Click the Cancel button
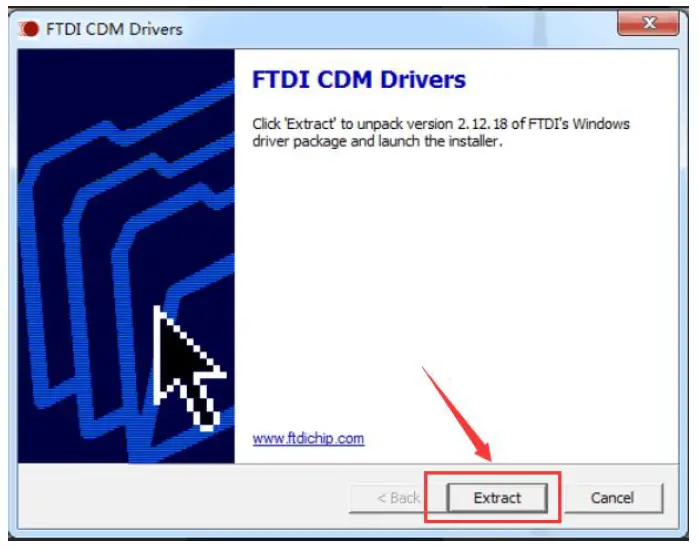Screen dimensions: 699x550 [613, 498]
